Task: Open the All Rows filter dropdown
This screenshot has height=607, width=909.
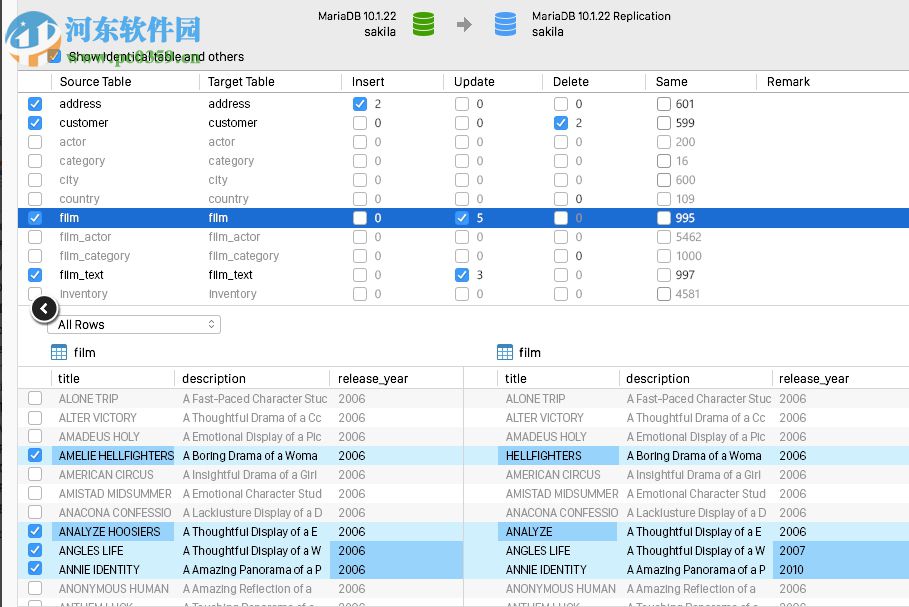Action: point(137,324)
